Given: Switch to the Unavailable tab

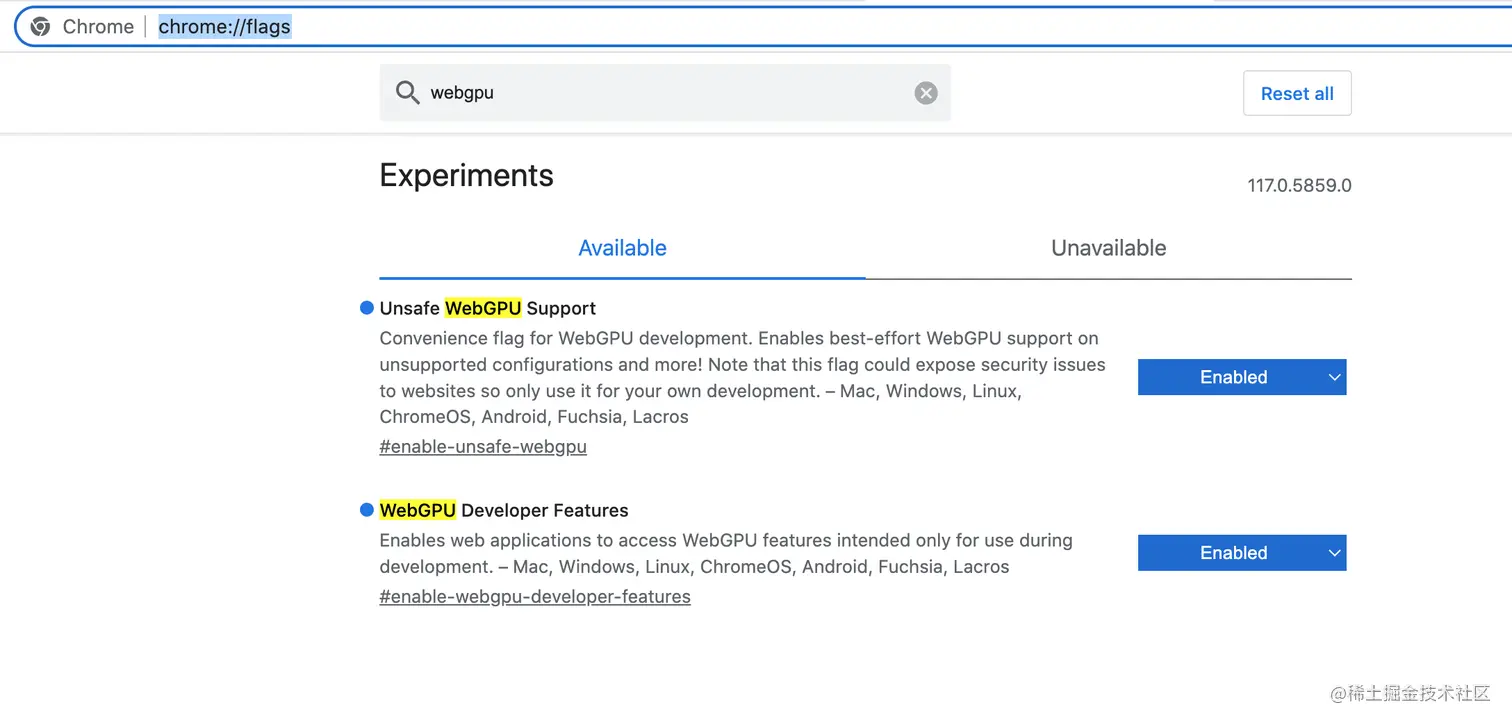Looking at the screenshot, I should [1108, 248].
